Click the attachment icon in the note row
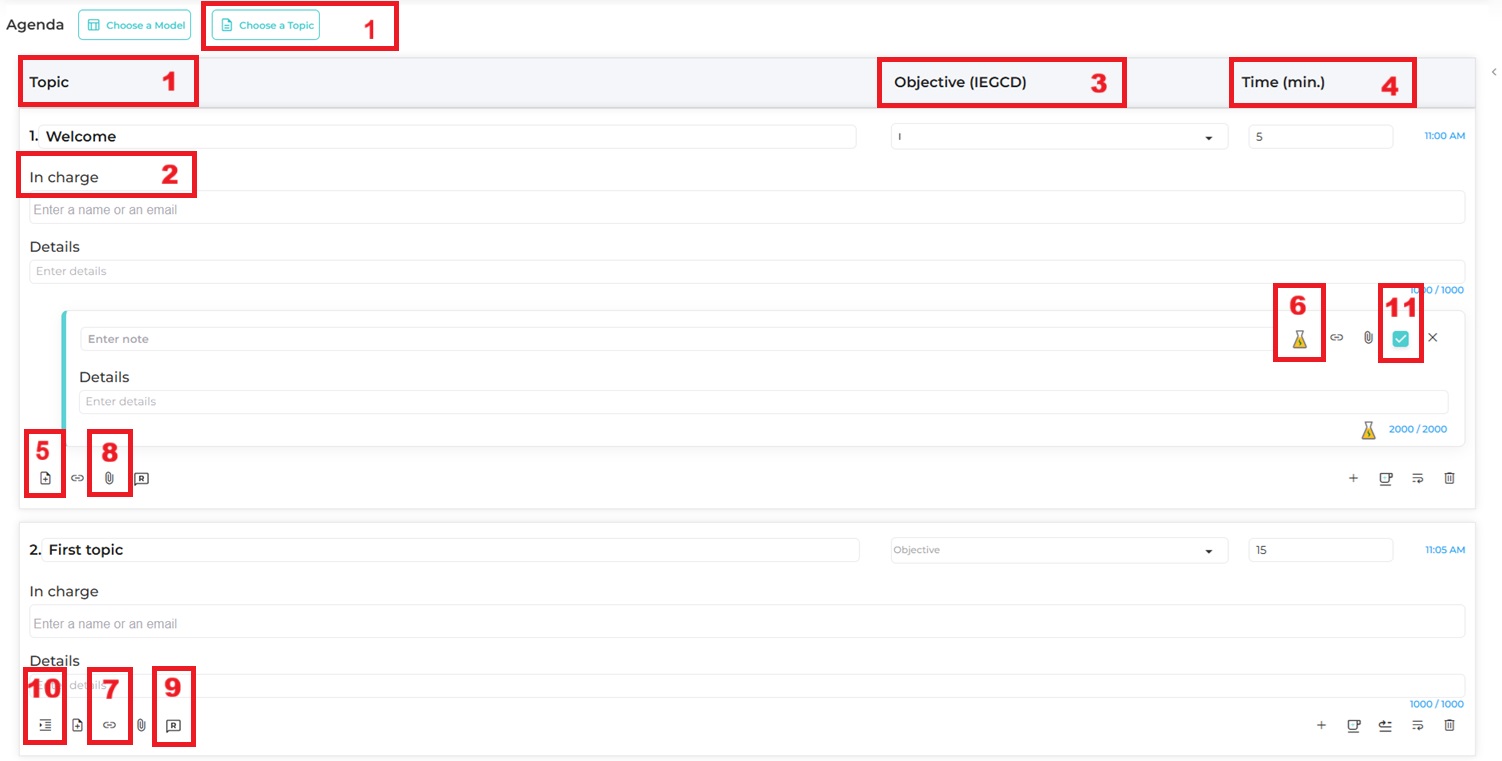The height and width of the screenshot is (761, 1502). (1368, 338)
